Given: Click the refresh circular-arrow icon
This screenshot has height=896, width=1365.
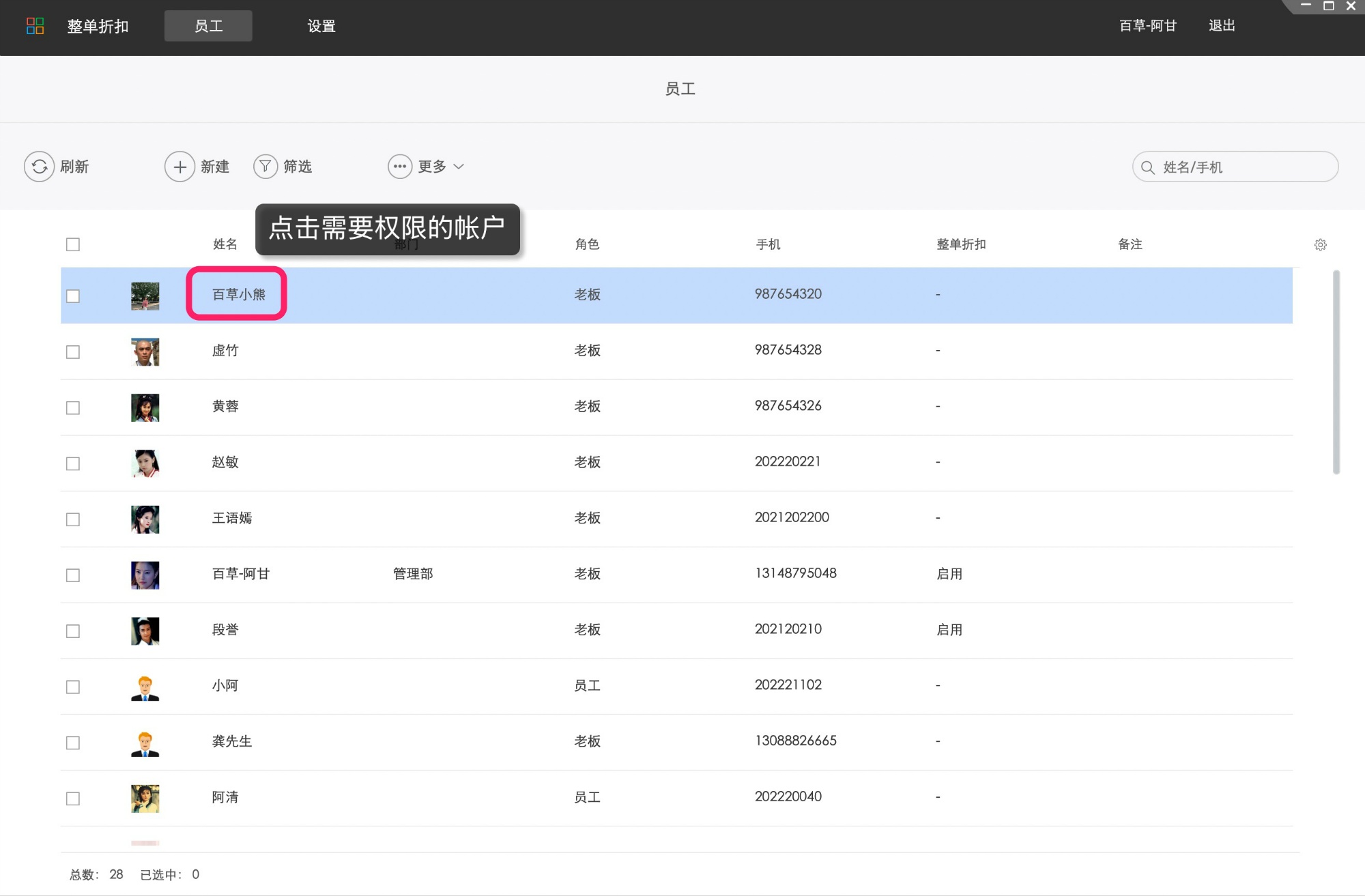Looking at the screenshot, I should 40,167.
